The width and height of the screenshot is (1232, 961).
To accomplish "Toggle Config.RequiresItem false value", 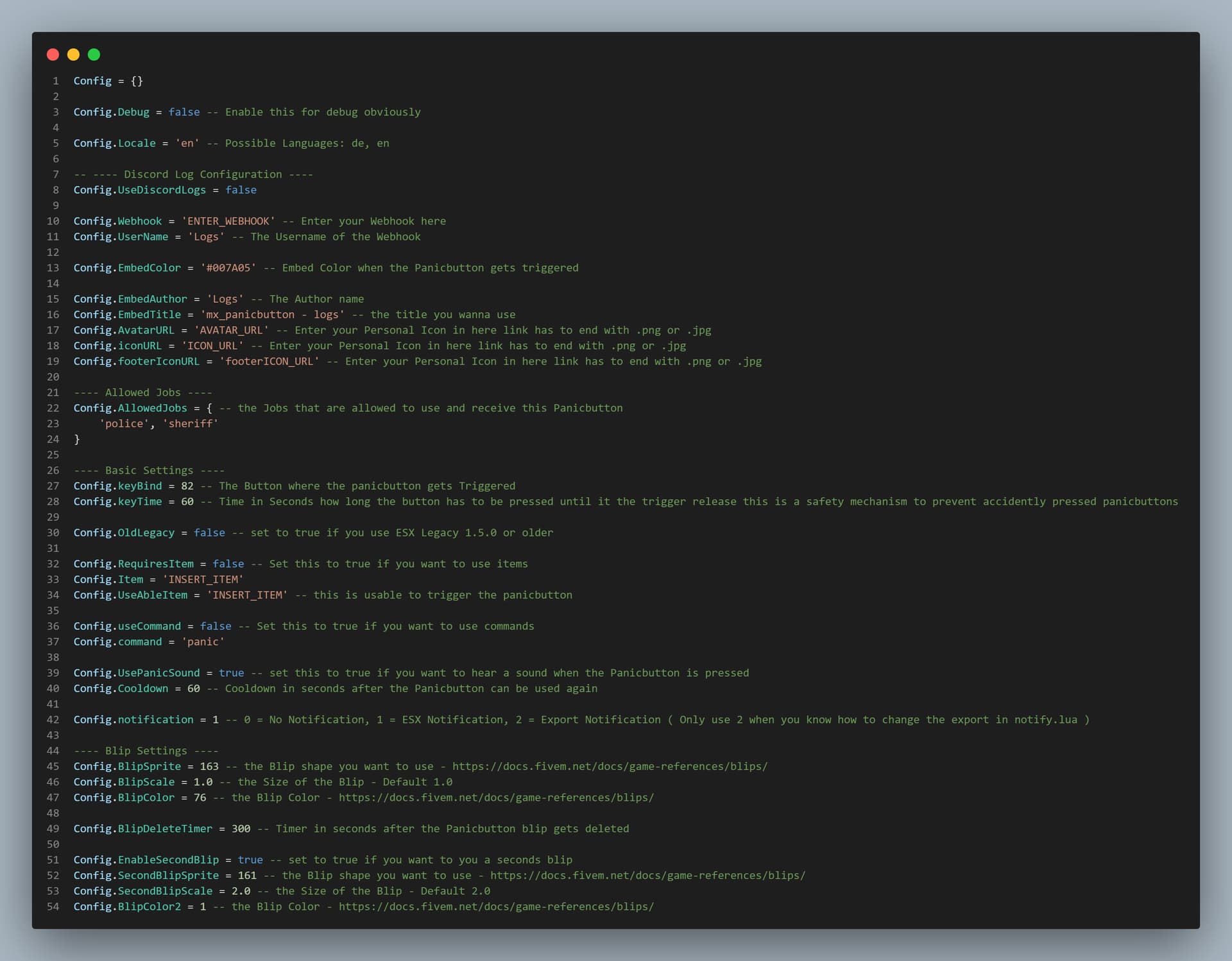I will click(x=228, y=563).
